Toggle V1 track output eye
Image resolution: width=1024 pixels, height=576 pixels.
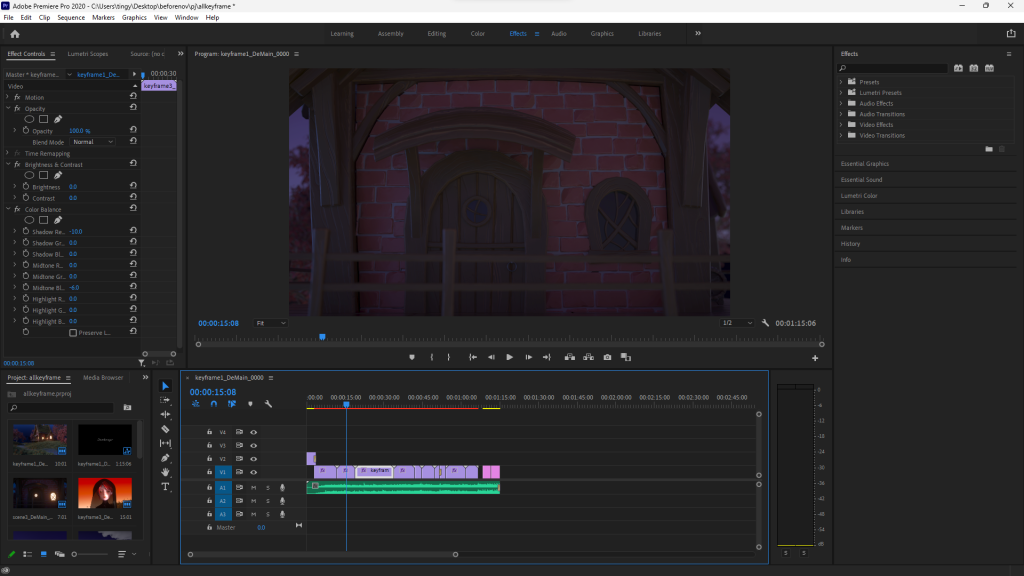253,472
